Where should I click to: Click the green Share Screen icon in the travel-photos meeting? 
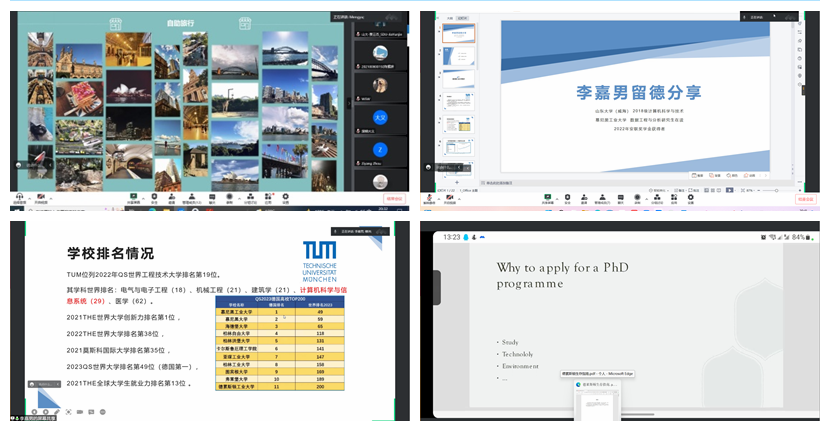[x=134, y=197]
